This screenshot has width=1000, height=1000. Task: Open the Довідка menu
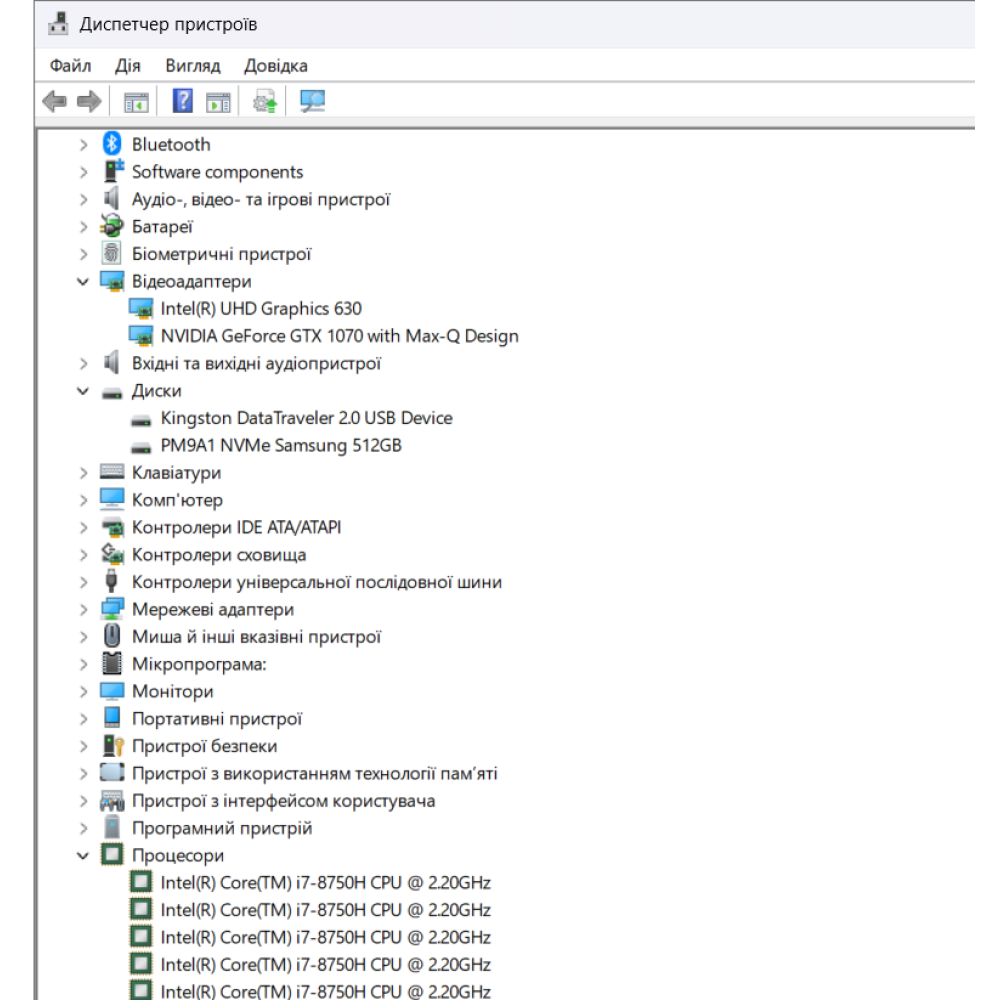[275, 66]
